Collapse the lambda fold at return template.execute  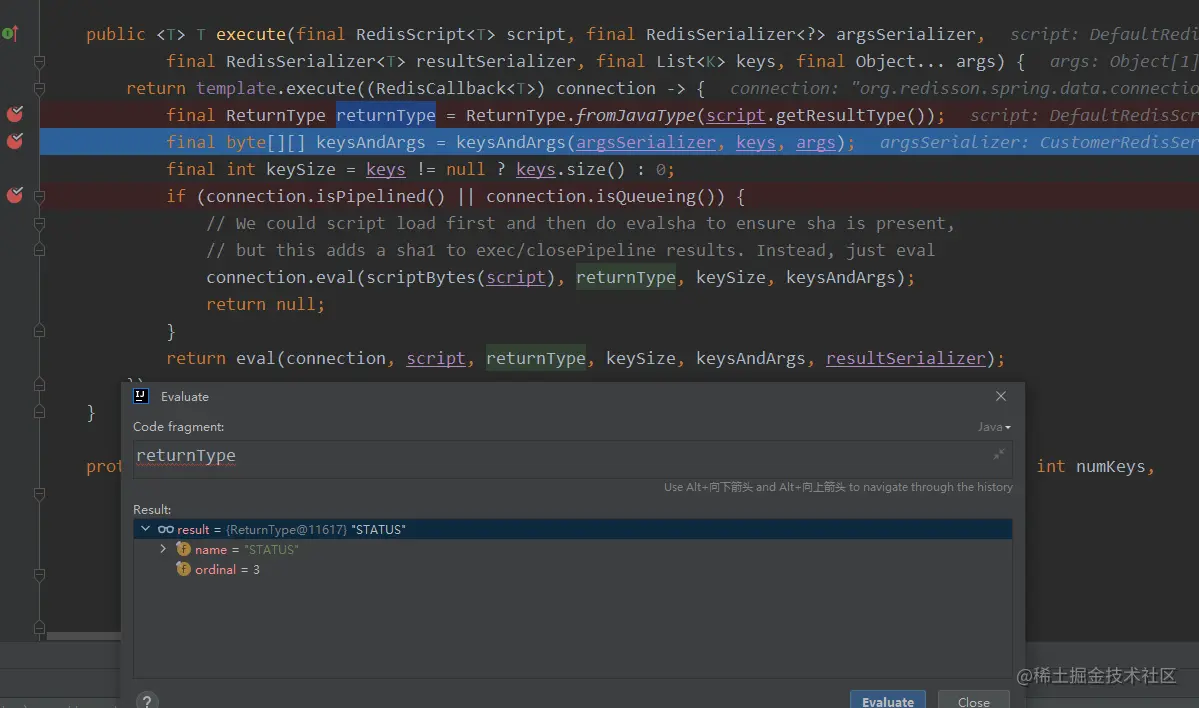[x=39, y=89]
